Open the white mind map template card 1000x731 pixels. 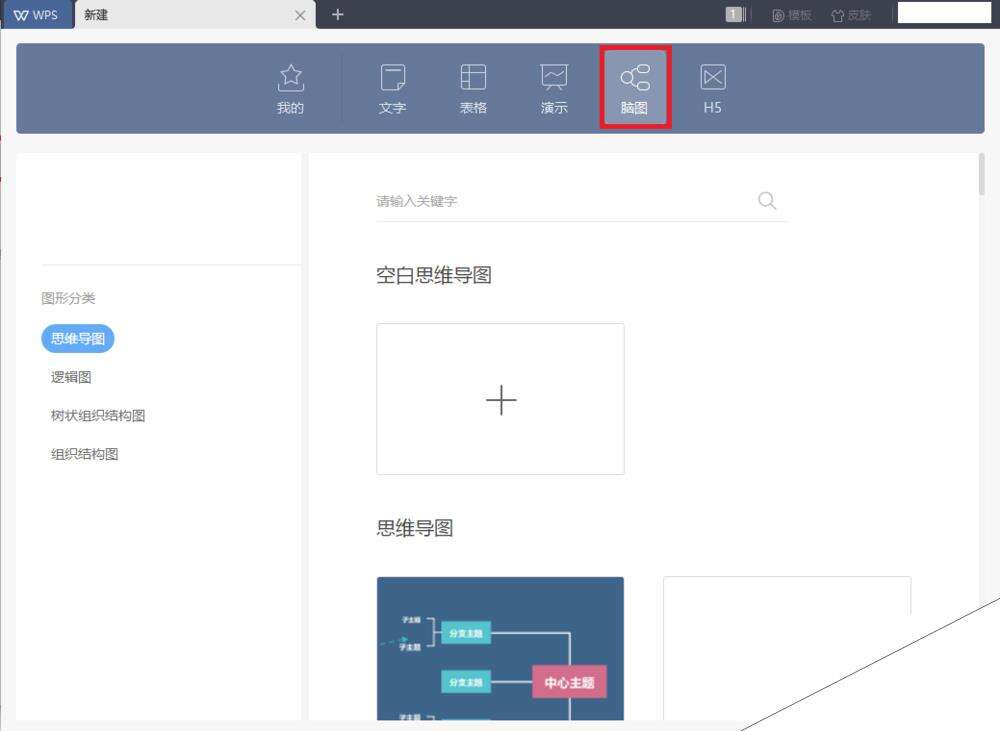pyautogui.click(x=787, y=648)
